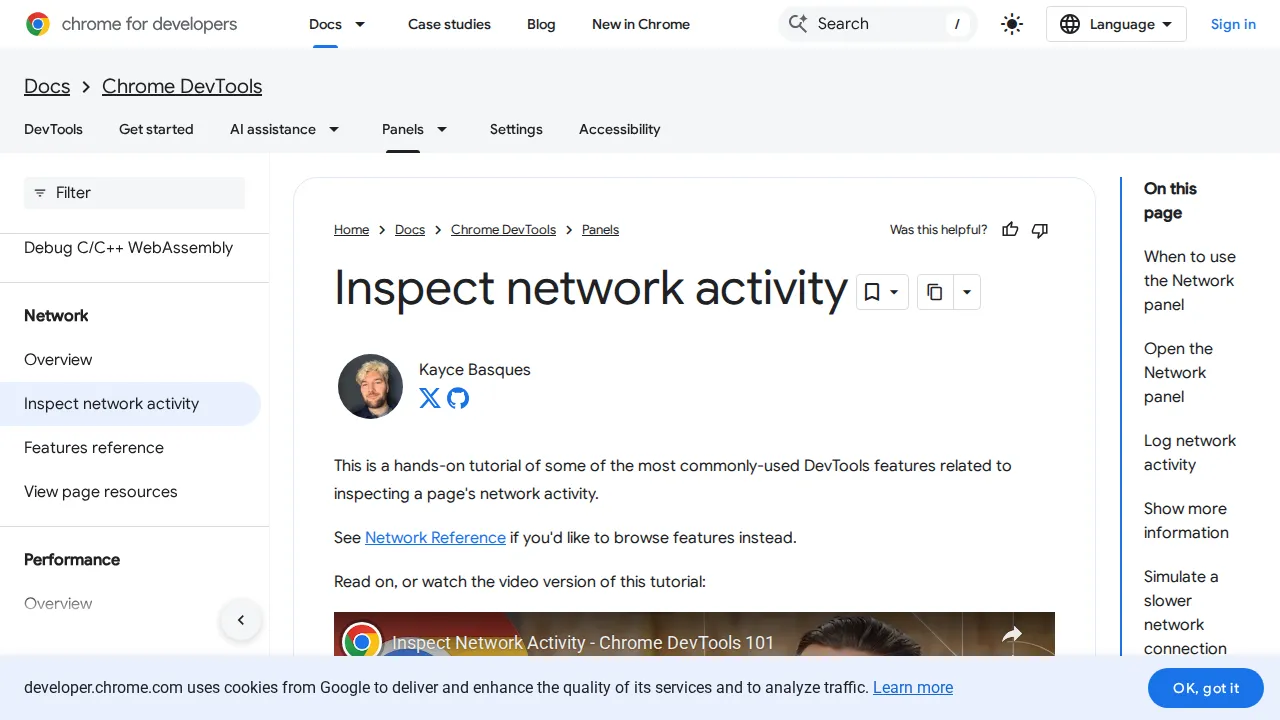Bookmark the Inspect network activity article
Image resolution: width=1280 pixels, height=720 pixels.
872,292
